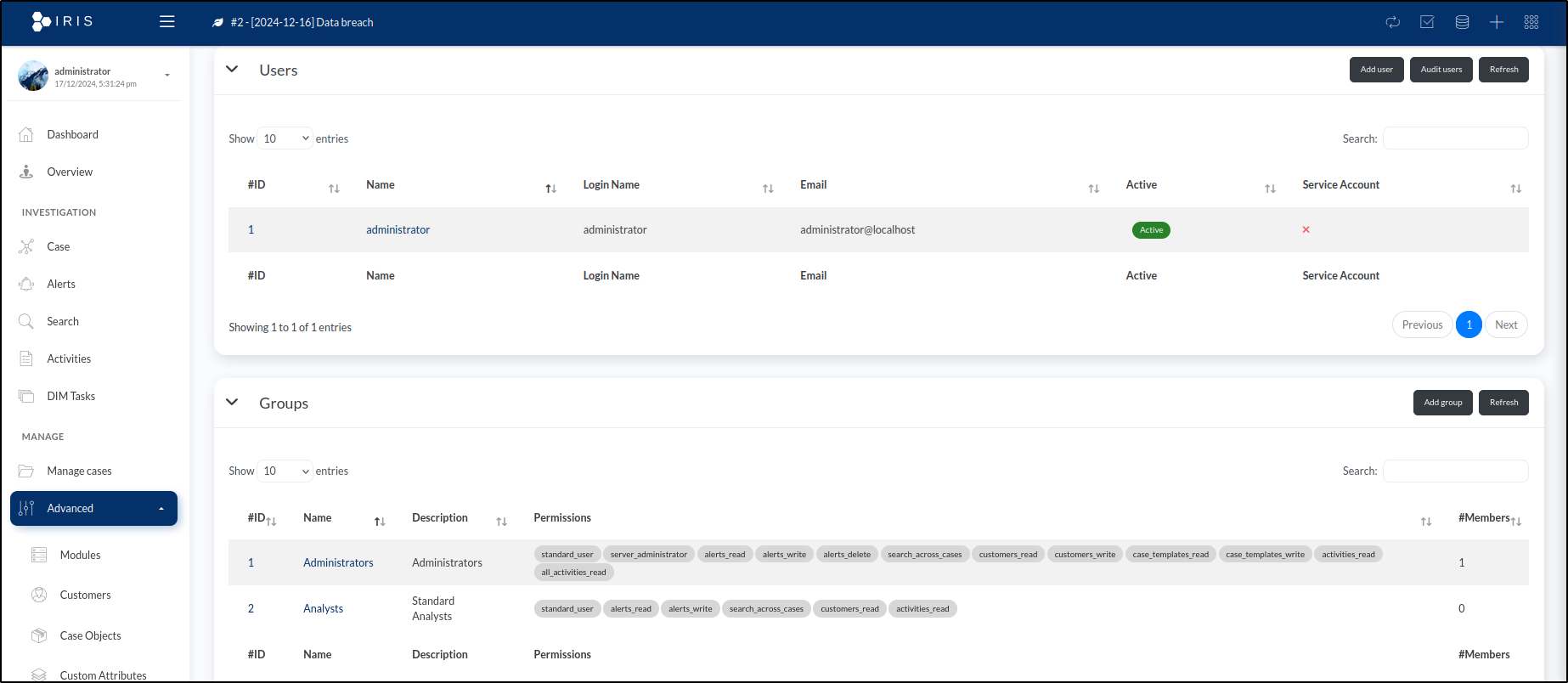This screenshot has height=683, width=1568.
Task: Click the Search magnifier icon in sidebar
Action: pyautogui.click(x=26, y=321)
